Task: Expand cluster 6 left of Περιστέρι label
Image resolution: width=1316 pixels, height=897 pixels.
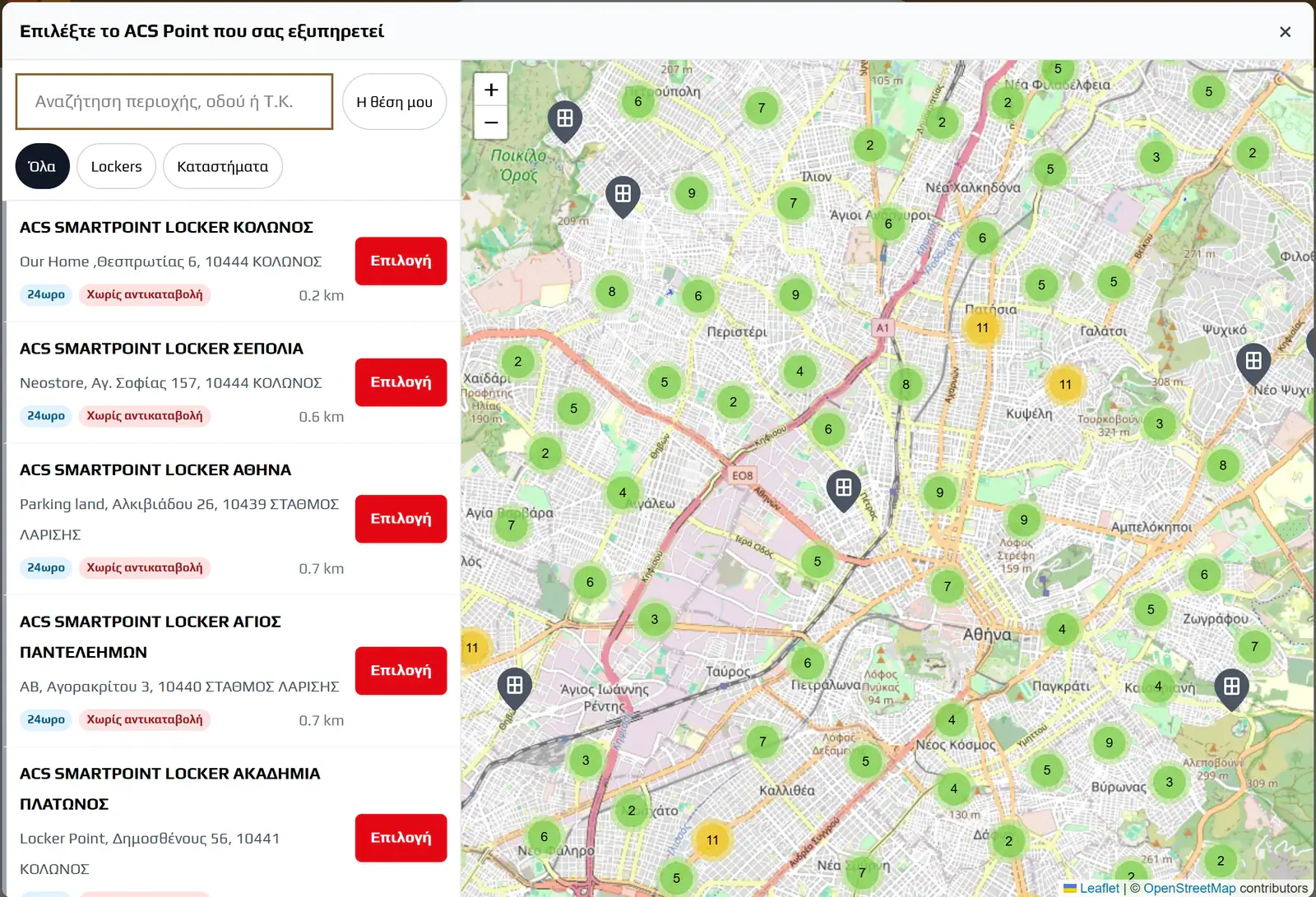Action: 698,296
